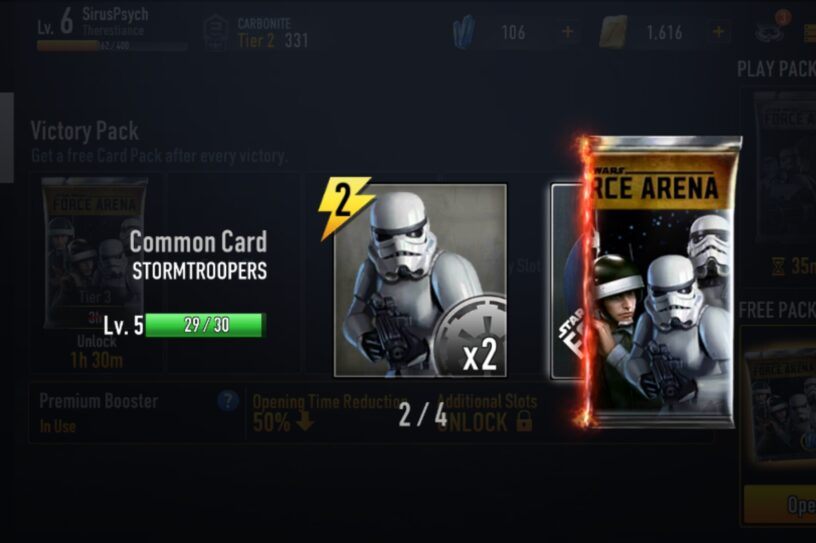Image resolution: width=816 pixels, height=543 pixels.
Task: Click the lightning bolt energy cost icon
Action: (345, 207)
